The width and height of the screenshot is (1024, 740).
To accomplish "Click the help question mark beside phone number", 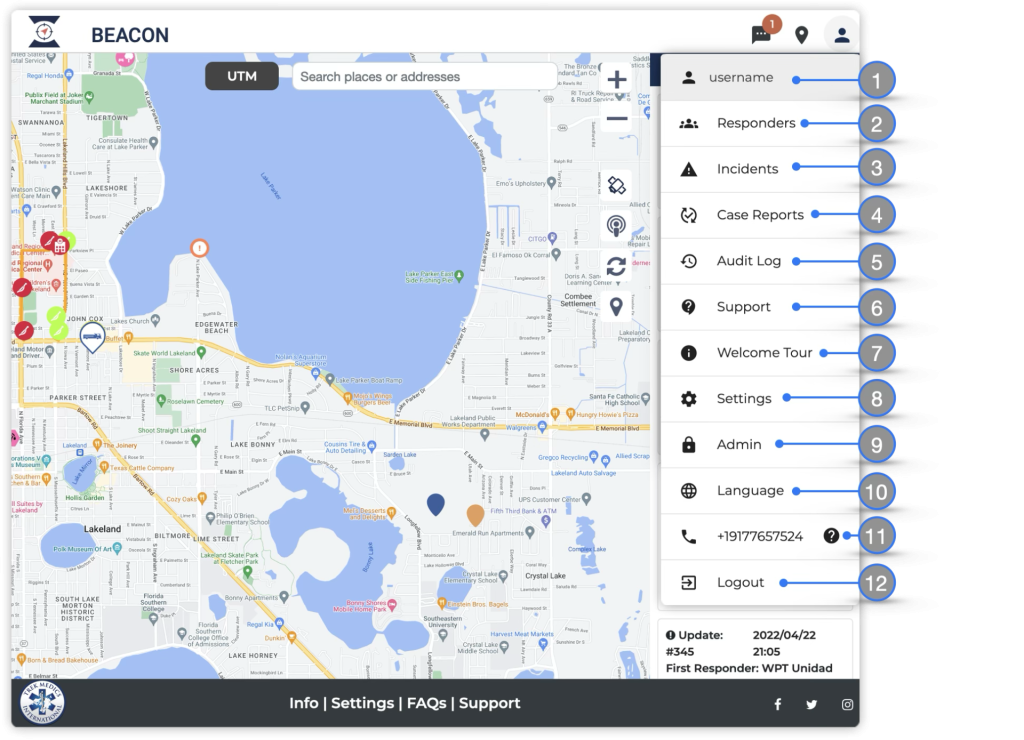I will point(831,536).
